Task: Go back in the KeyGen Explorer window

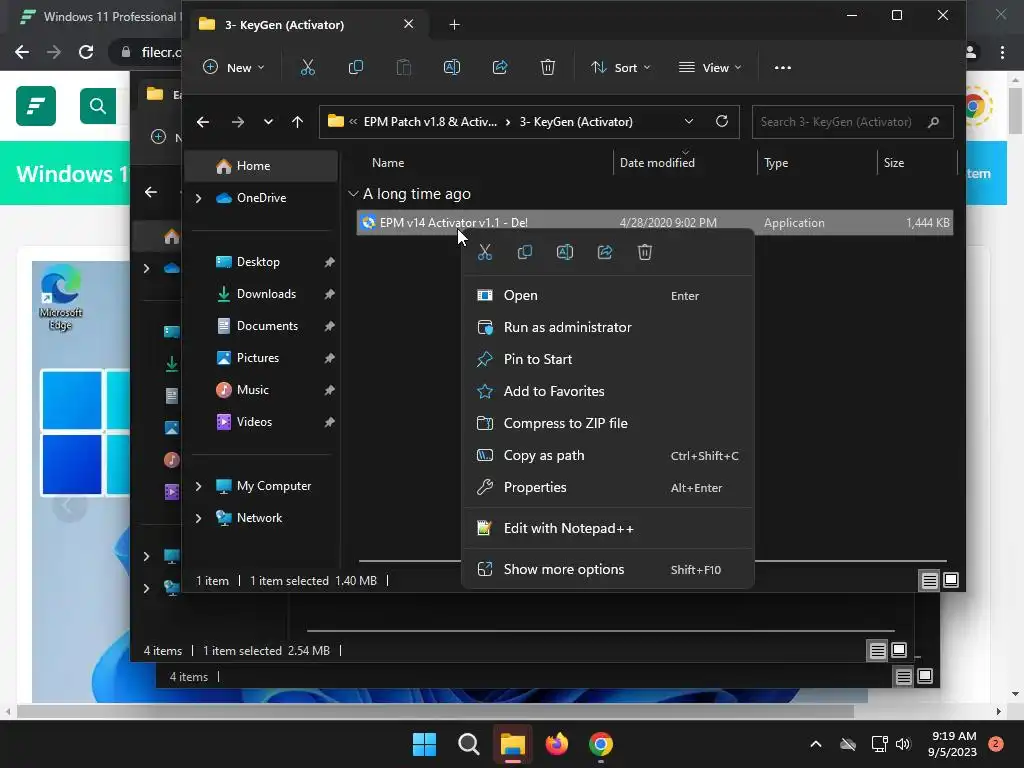Action: [x=203, y=122]
